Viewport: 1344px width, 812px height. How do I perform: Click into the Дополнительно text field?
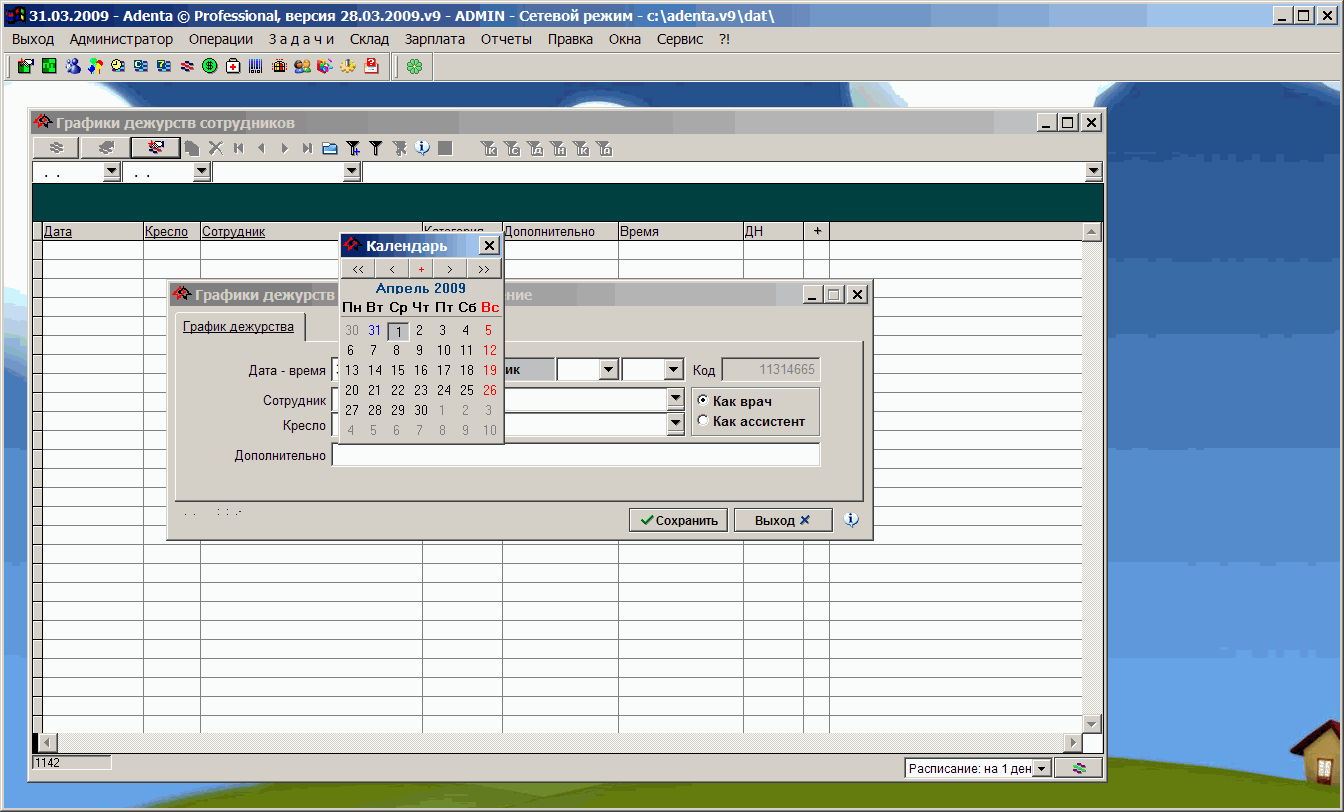575,455
